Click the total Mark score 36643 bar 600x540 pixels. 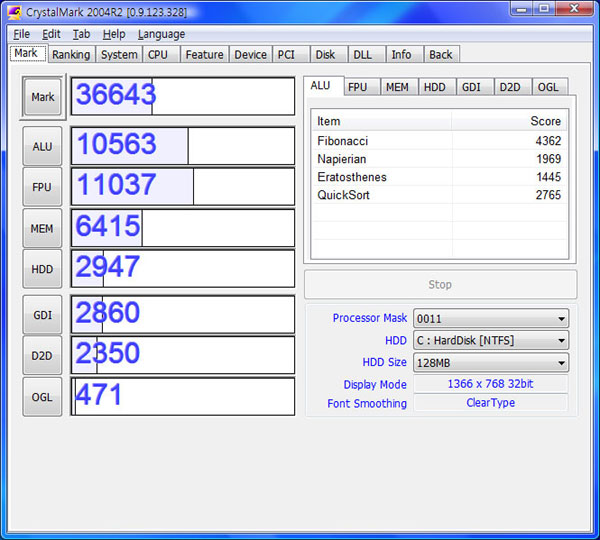[x=183, y=96]
